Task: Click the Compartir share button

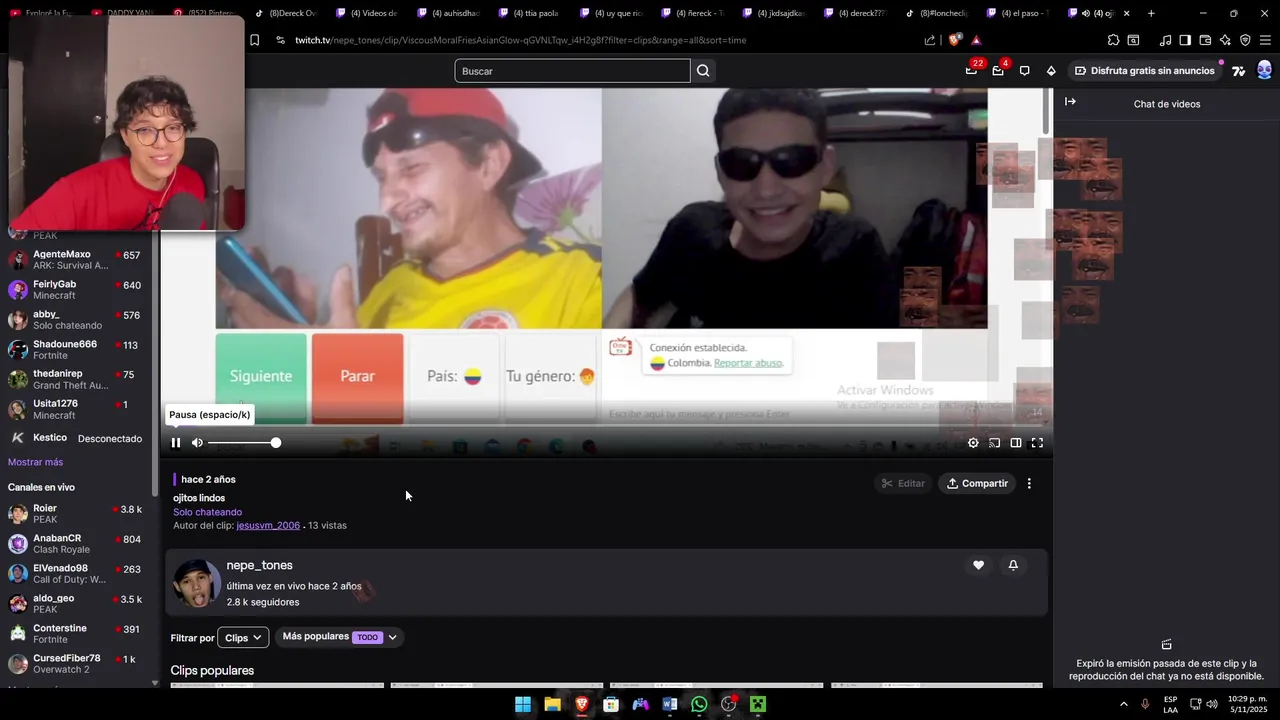Action: point(977,483)
